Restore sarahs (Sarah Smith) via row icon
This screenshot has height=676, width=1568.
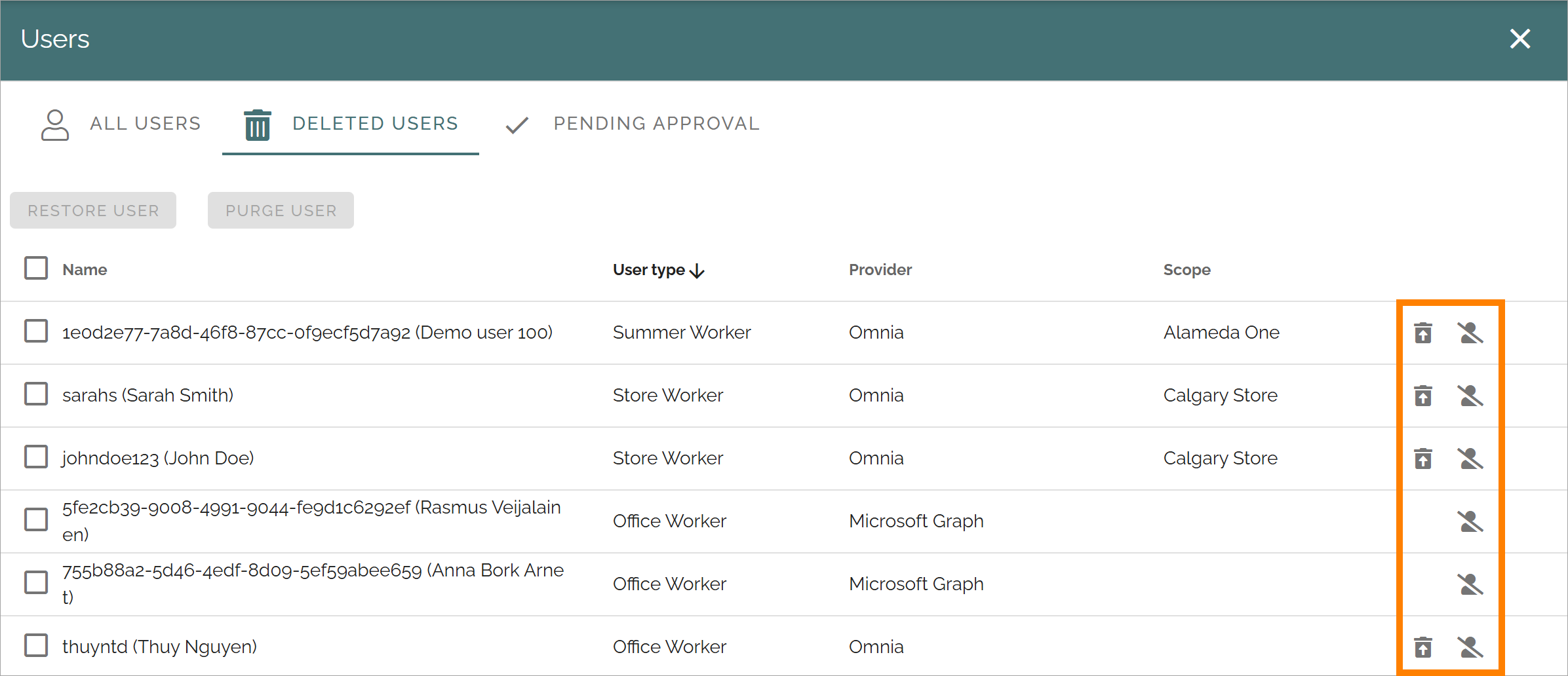click(x=1423, y=396)
